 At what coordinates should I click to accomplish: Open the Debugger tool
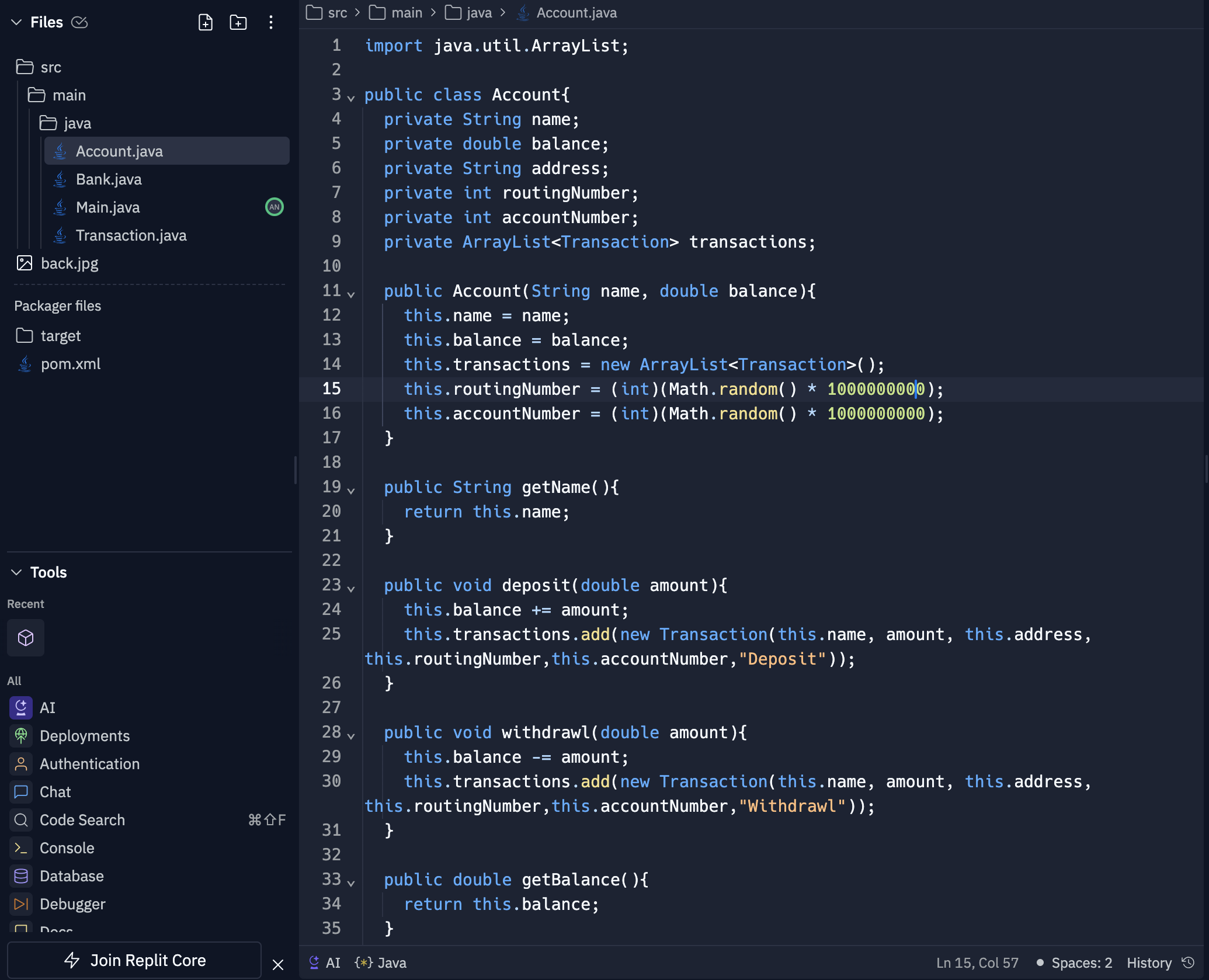[72, 904]
